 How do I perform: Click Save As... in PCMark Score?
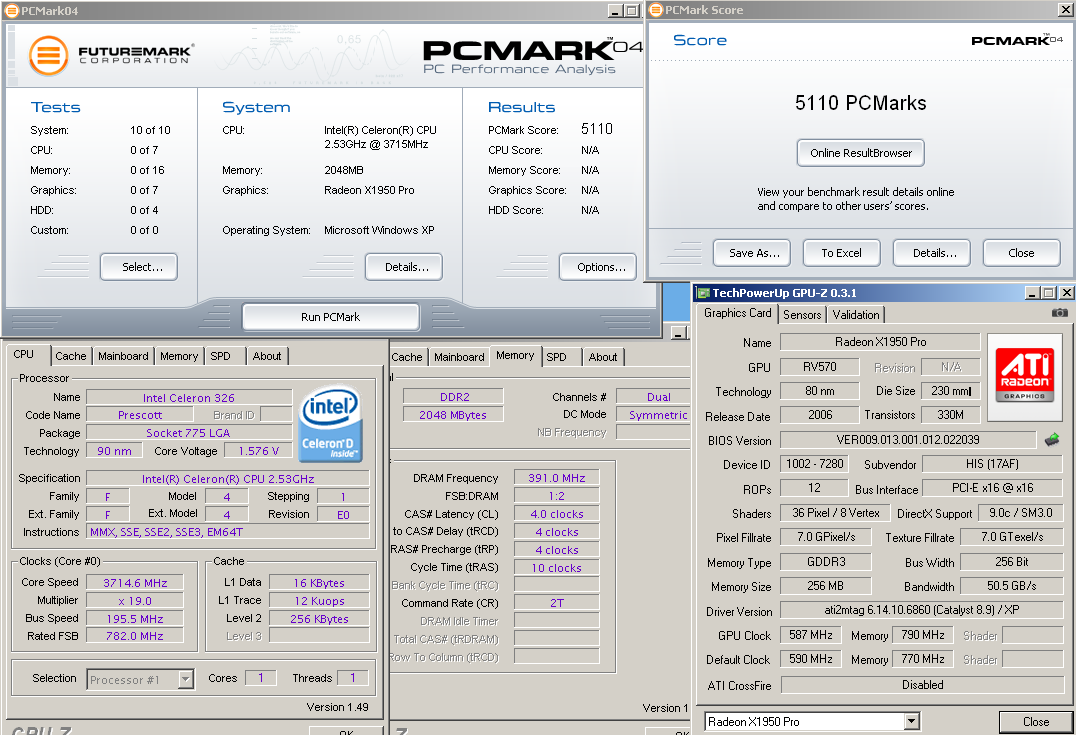pyautogui.click(x=753, y=253)
